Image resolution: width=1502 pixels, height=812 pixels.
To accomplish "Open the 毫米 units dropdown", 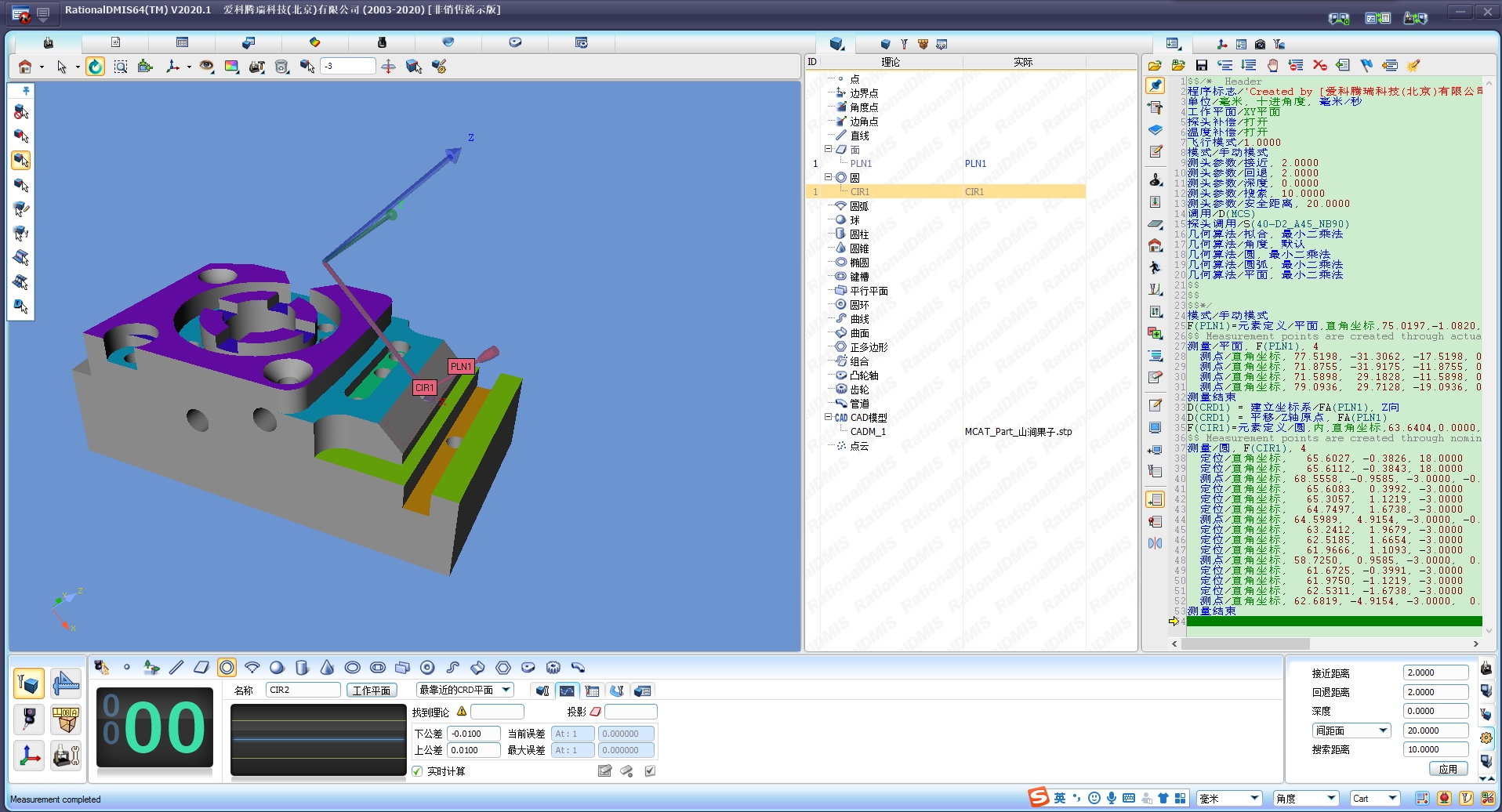I will pos(1254,799).
